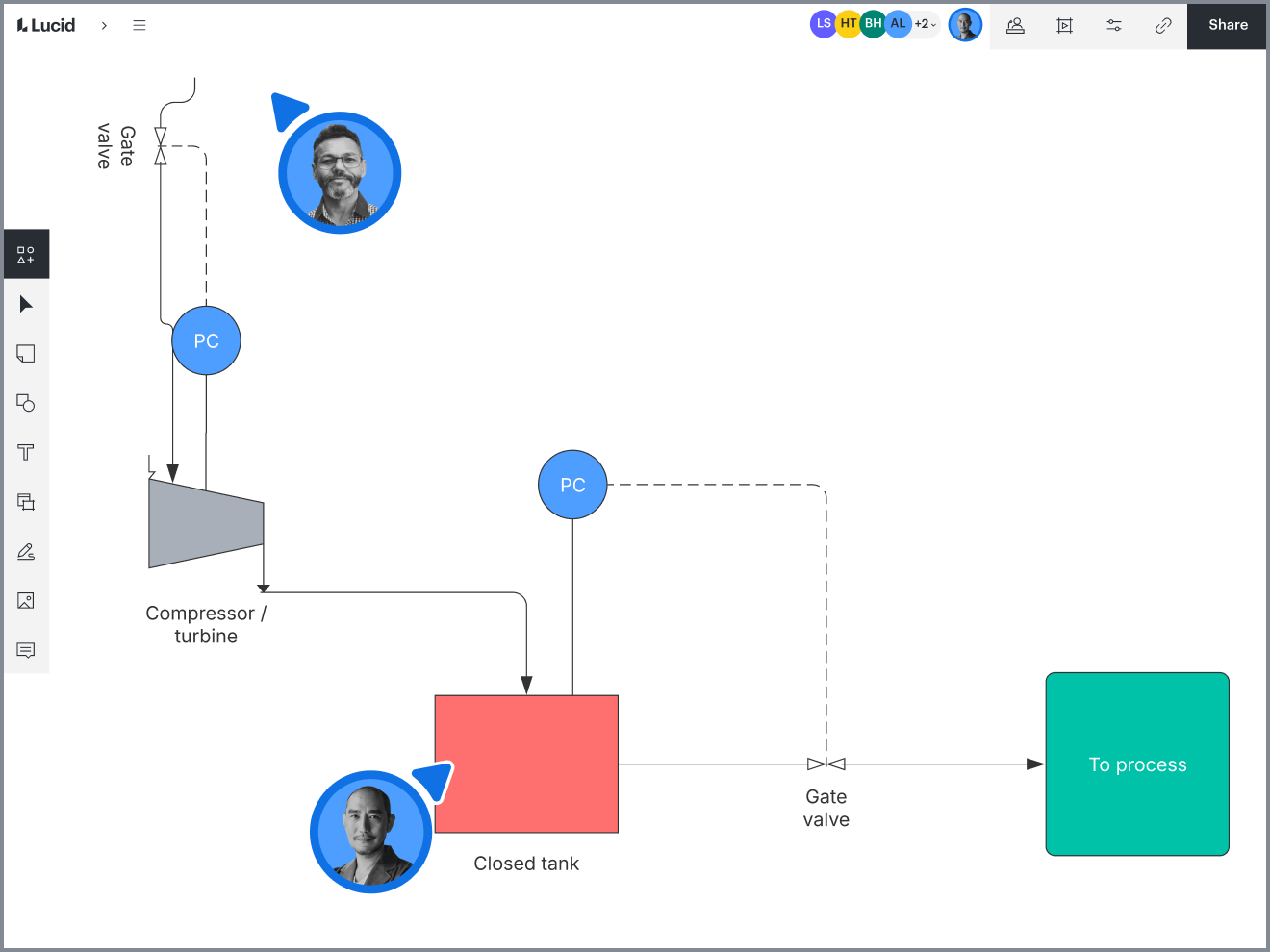Select the Compressor / turbine label
Image resolution: width=1270 pixels, height=952 pixels.
[x=206, y=625]
